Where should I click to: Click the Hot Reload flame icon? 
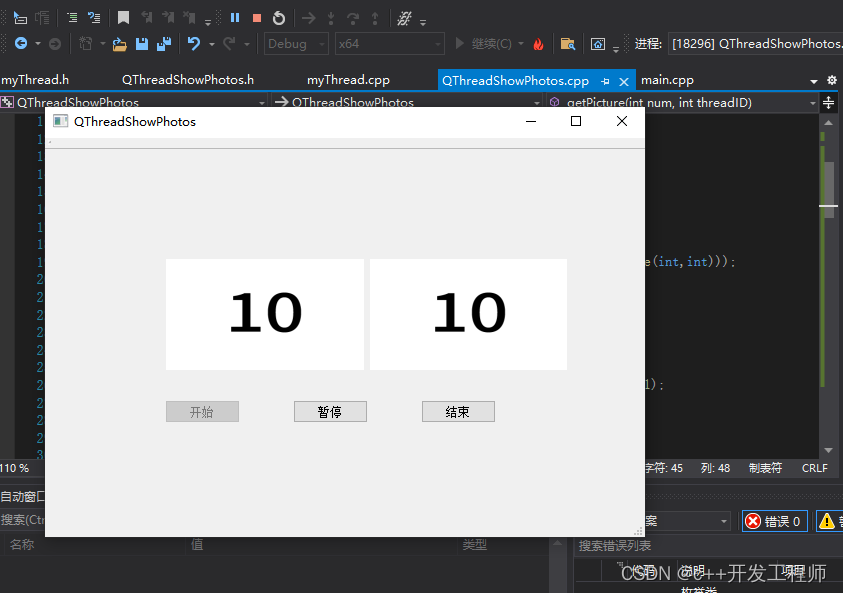[538, 43]
